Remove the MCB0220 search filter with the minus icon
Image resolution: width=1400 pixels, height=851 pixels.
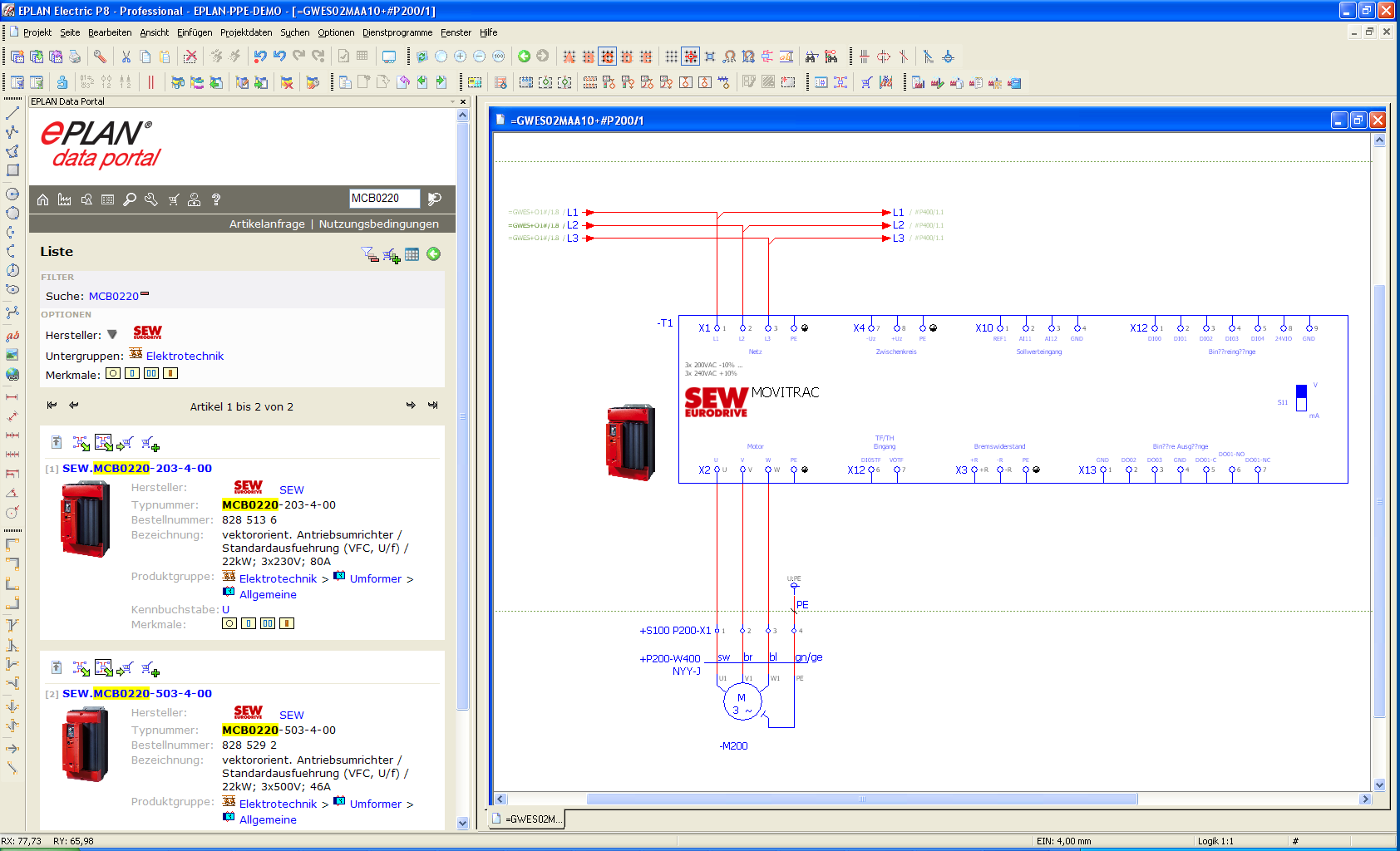145,294
